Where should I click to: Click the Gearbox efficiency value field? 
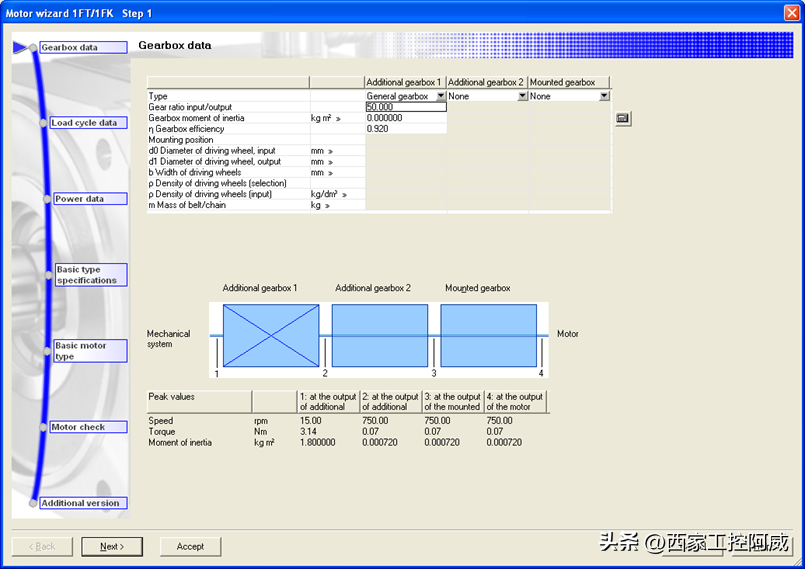[405, 129]
